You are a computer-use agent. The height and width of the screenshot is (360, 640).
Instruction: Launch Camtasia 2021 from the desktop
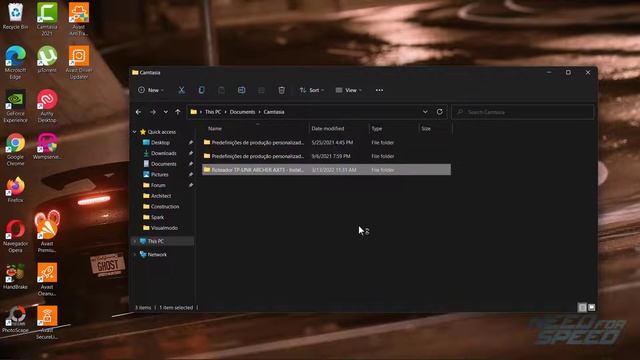(47, 18)
